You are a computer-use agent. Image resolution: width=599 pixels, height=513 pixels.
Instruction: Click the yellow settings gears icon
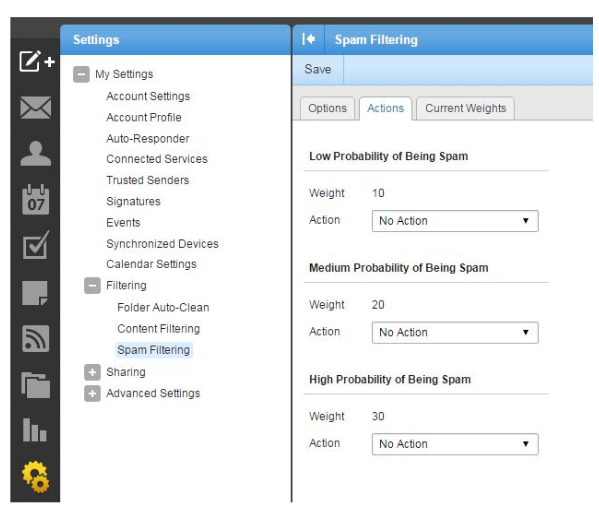(36, 477)
